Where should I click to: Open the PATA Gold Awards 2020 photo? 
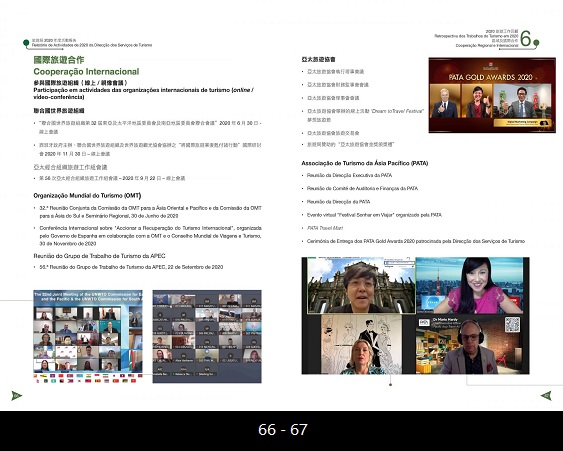(492, 95)
